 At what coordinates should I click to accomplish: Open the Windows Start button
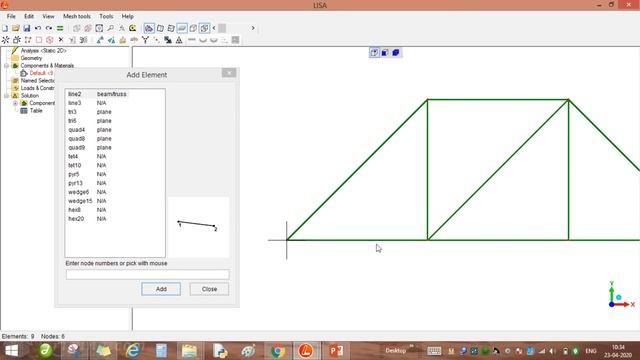(11, 351)
